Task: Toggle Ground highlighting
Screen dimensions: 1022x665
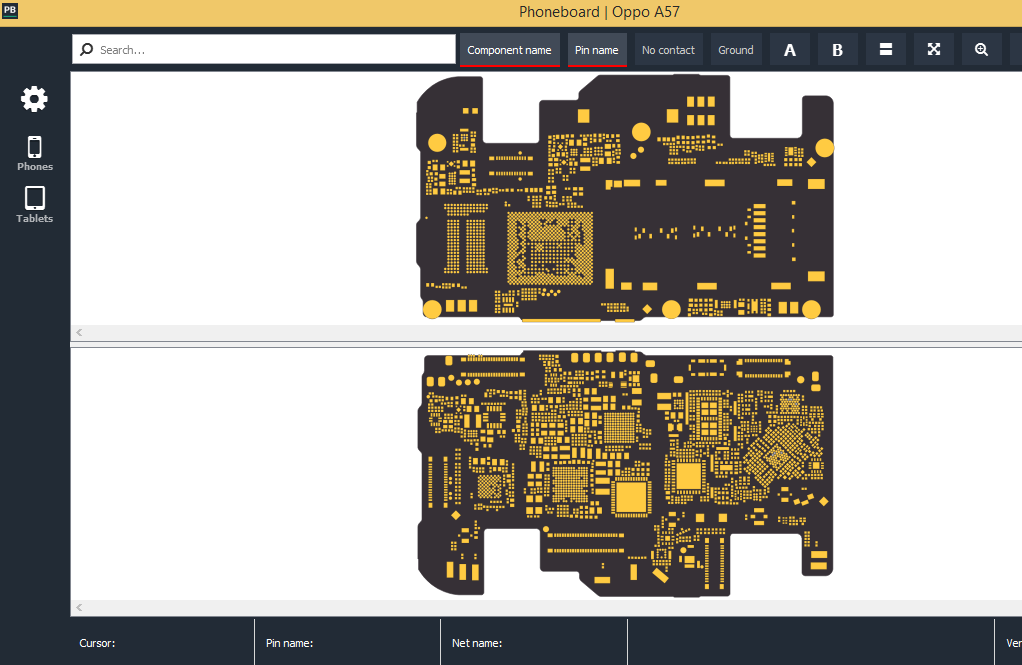Action: point(736,50)
